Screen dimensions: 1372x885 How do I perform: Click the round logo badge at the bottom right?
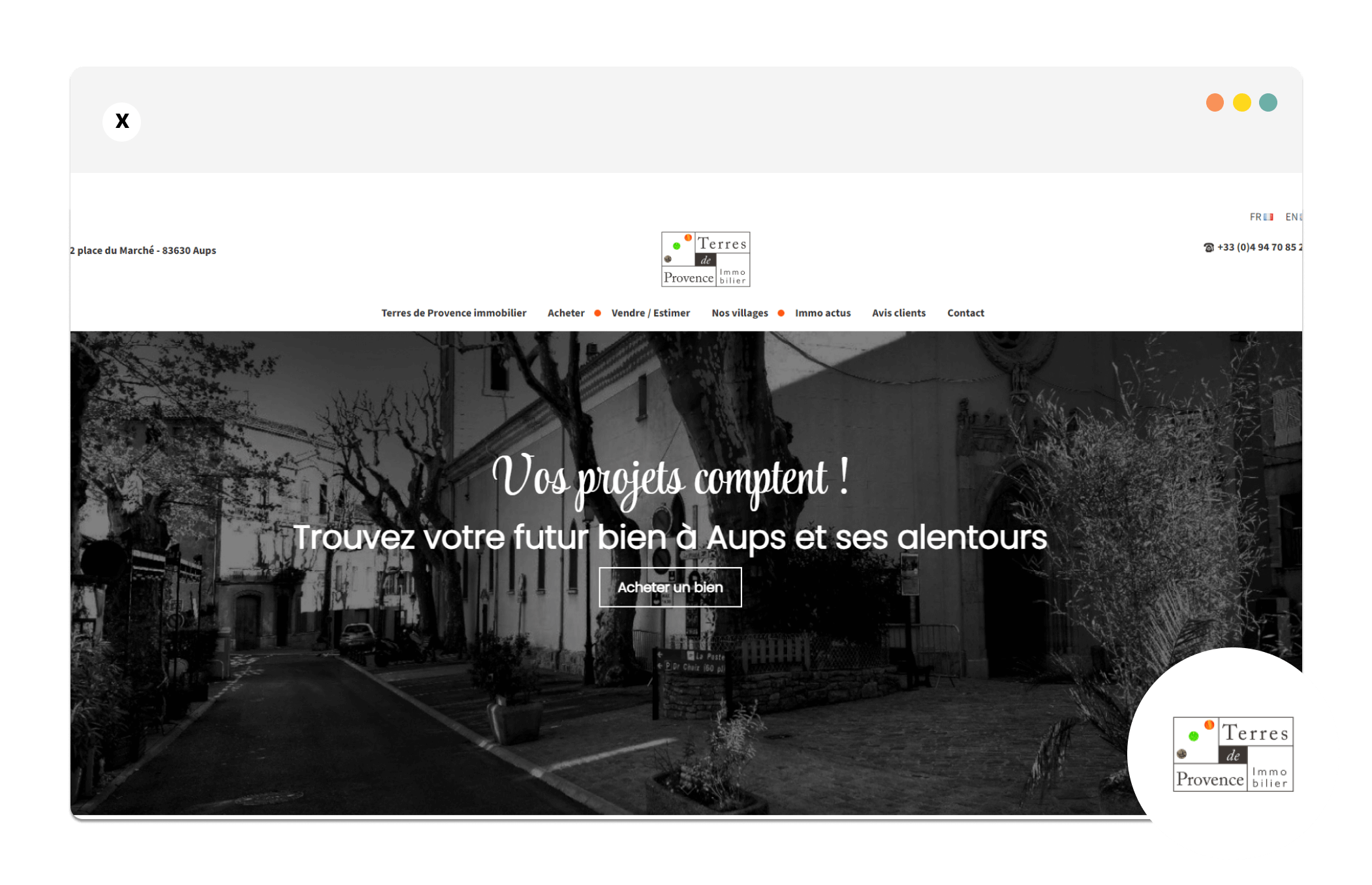click(1232, 754)
